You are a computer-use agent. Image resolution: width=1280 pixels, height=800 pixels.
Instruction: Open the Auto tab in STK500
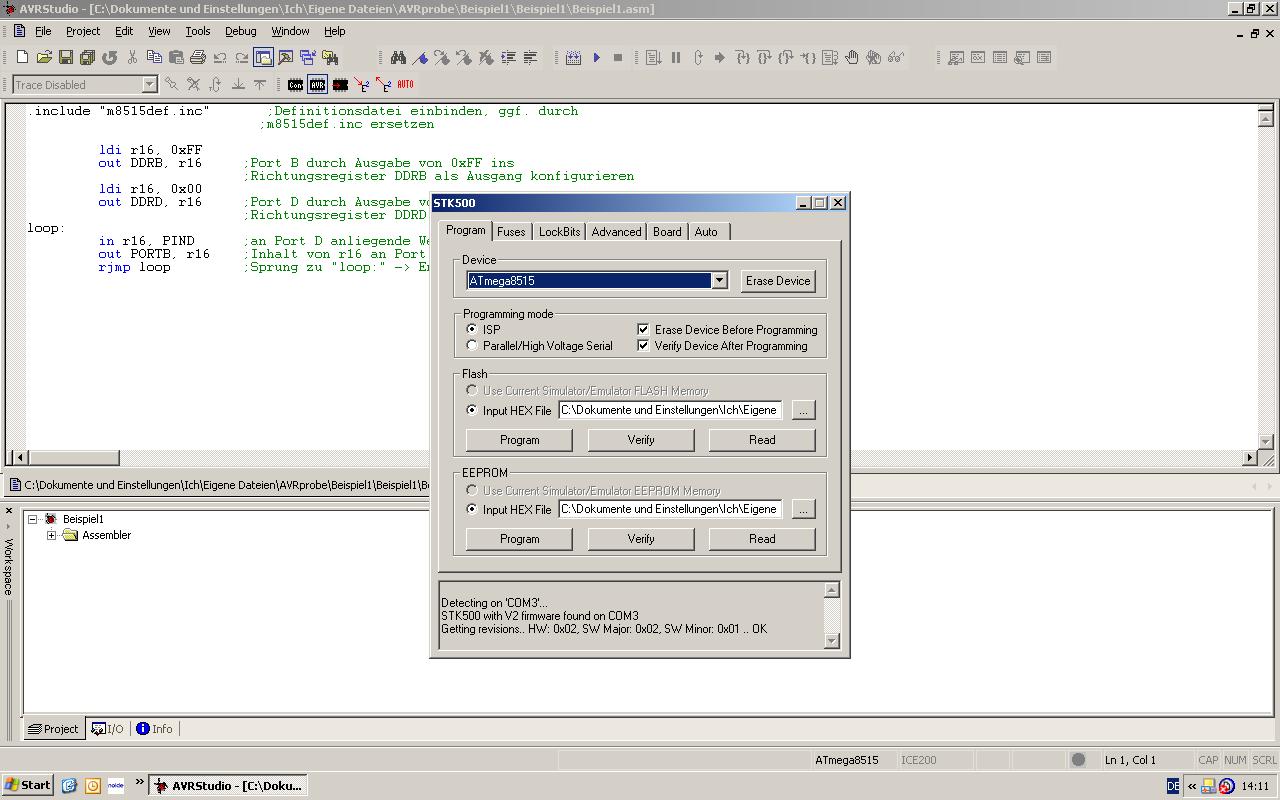click(x=706, y=232)
